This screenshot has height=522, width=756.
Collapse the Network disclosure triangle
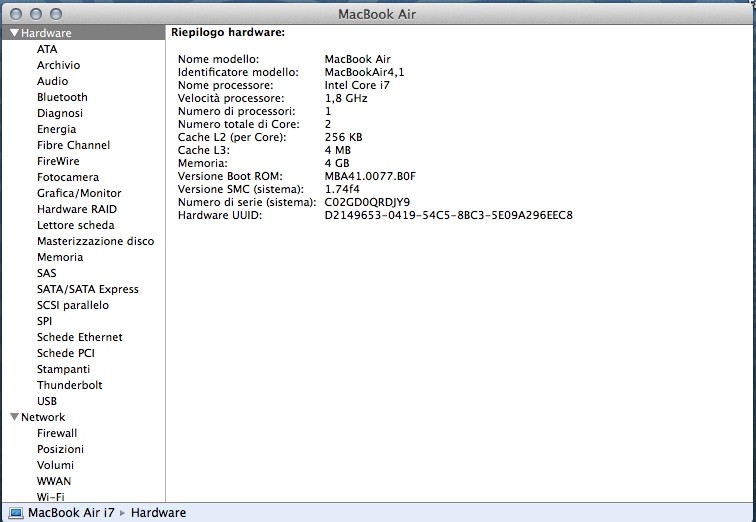(14, 417)
